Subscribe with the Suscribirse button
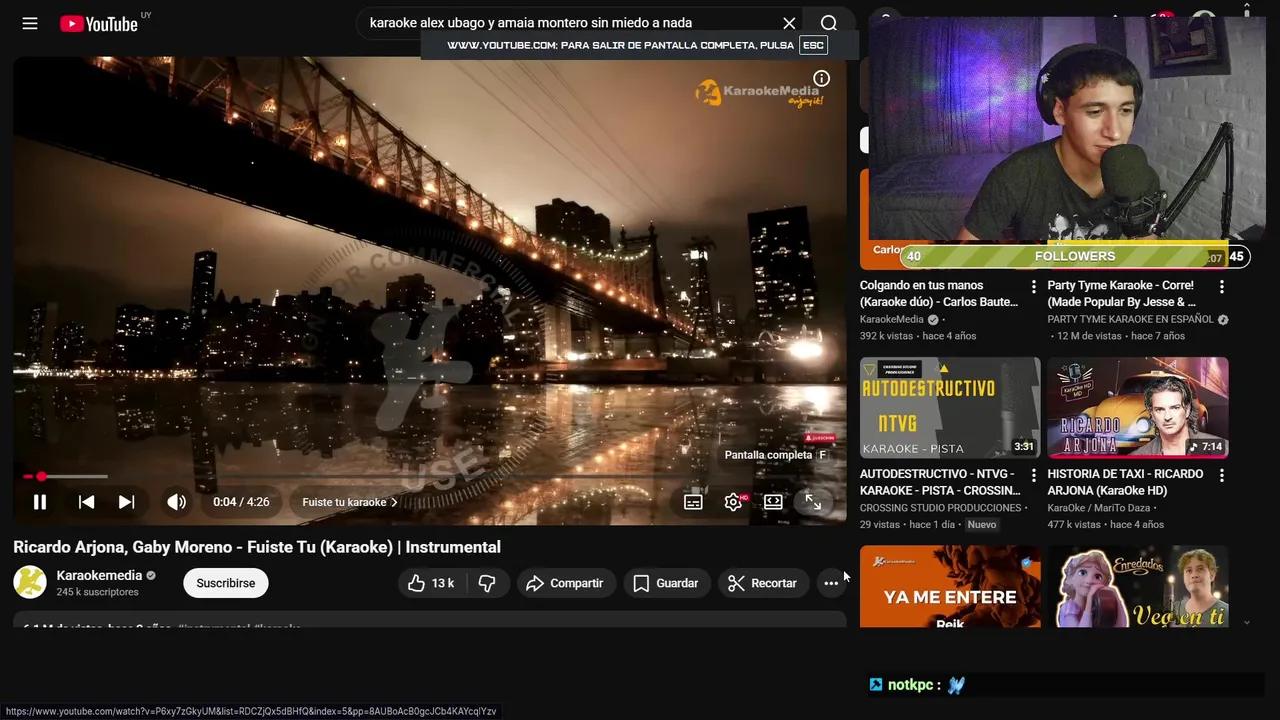Screen dimensions: 1280x720 pyautogui.click(x=226, y=583)
